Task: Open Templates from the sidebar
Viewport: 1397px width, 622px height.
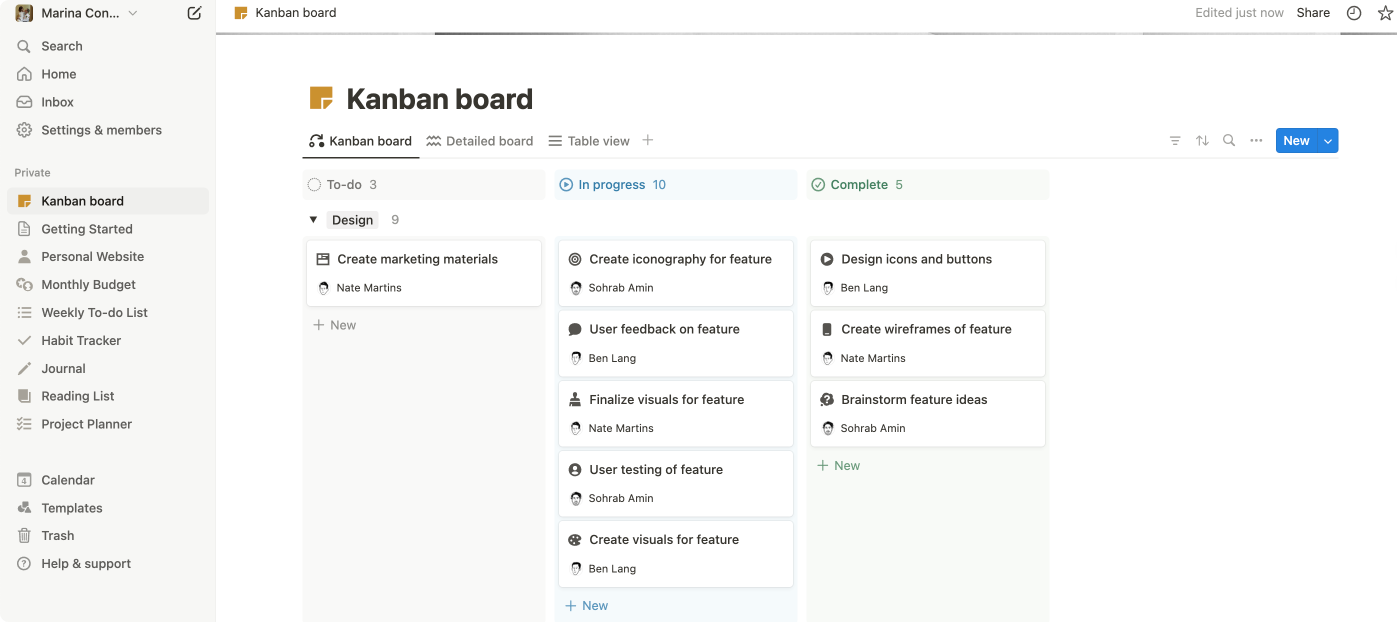Action: pos(108,508)
